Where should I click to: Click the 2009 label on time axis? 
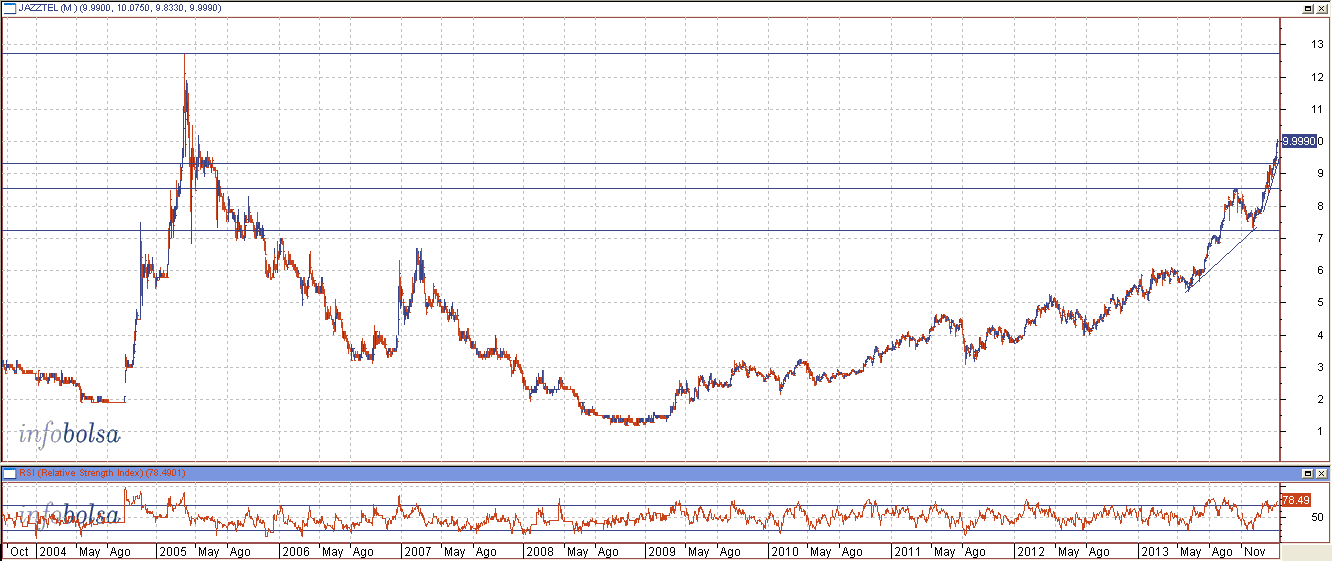pos(662,551)
